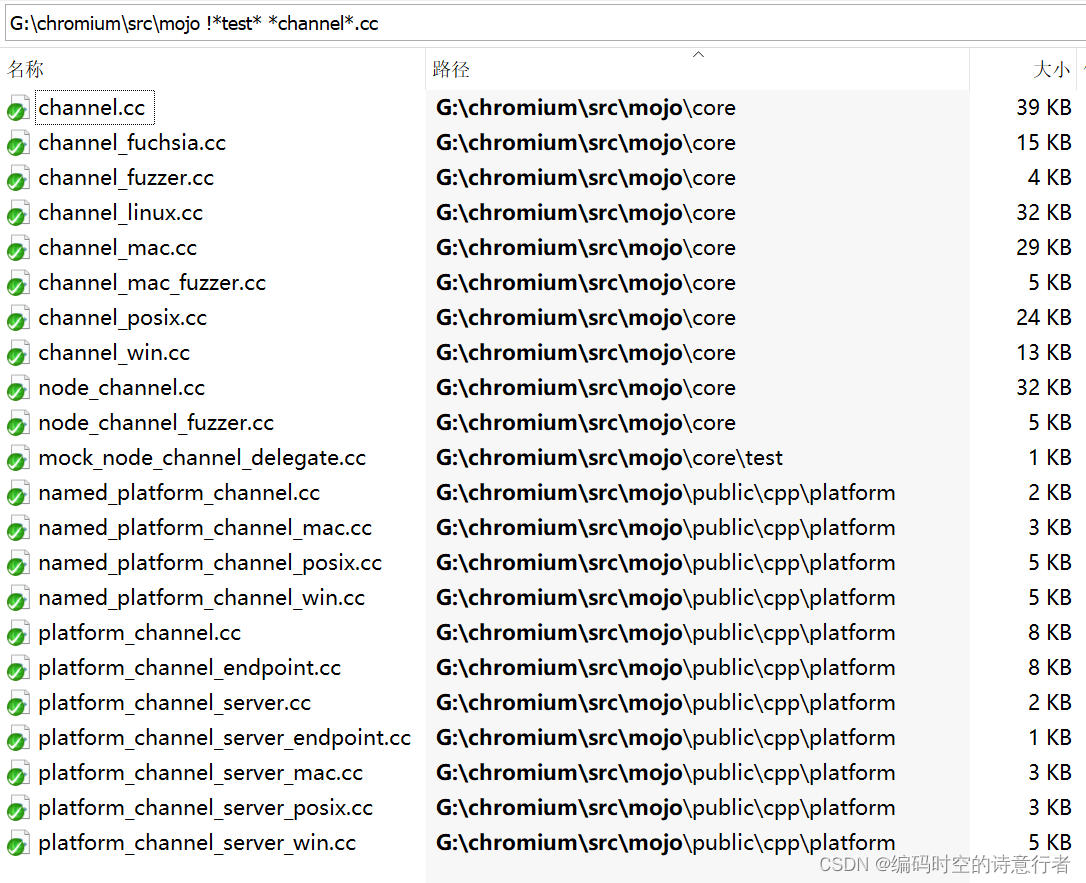Select the node_channel.cc file name
This screenshot has width=1086, height=883.
tap(122, 387)
